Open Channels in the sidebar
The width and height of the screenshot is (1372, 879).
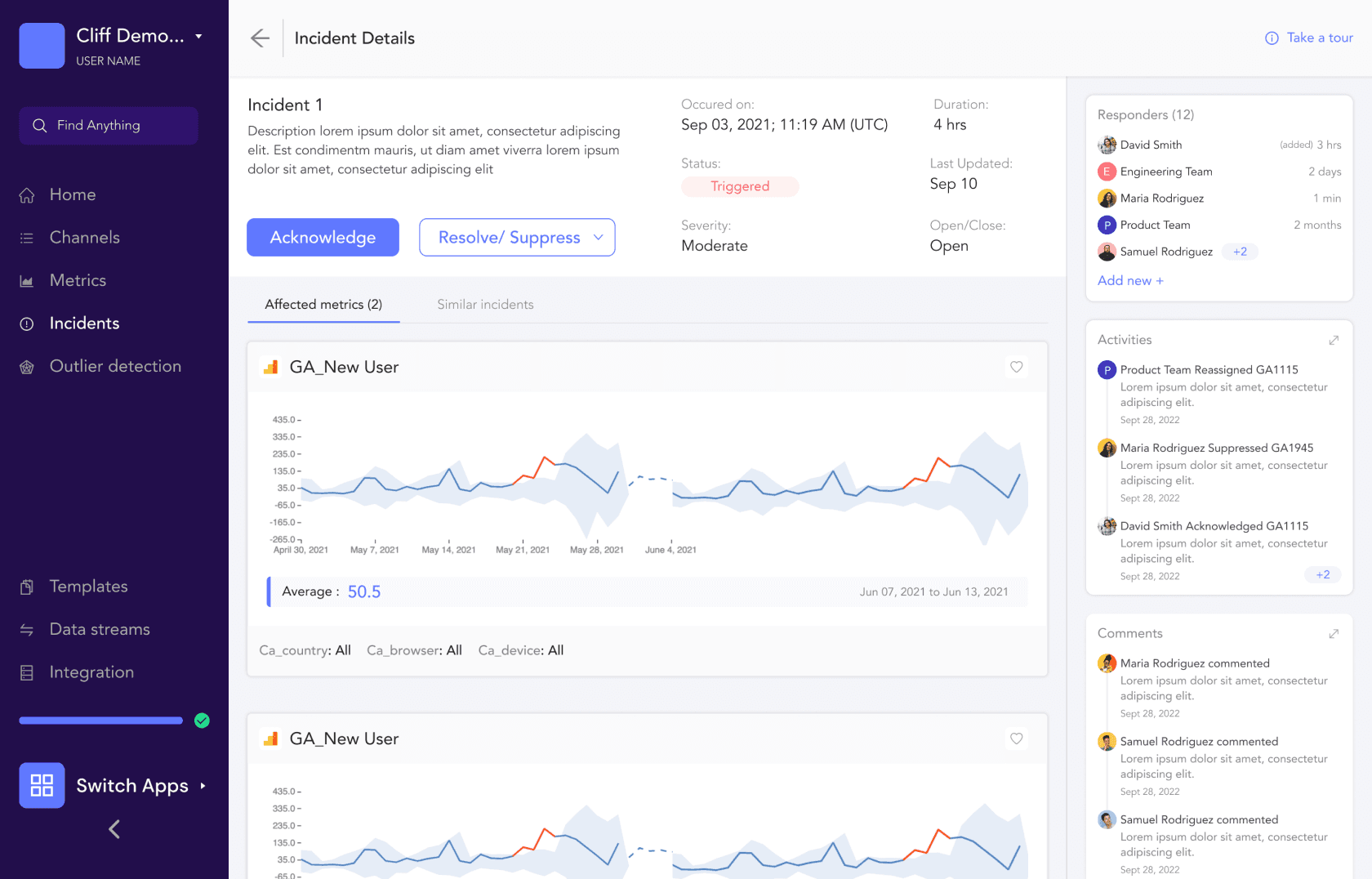(85, 238)
